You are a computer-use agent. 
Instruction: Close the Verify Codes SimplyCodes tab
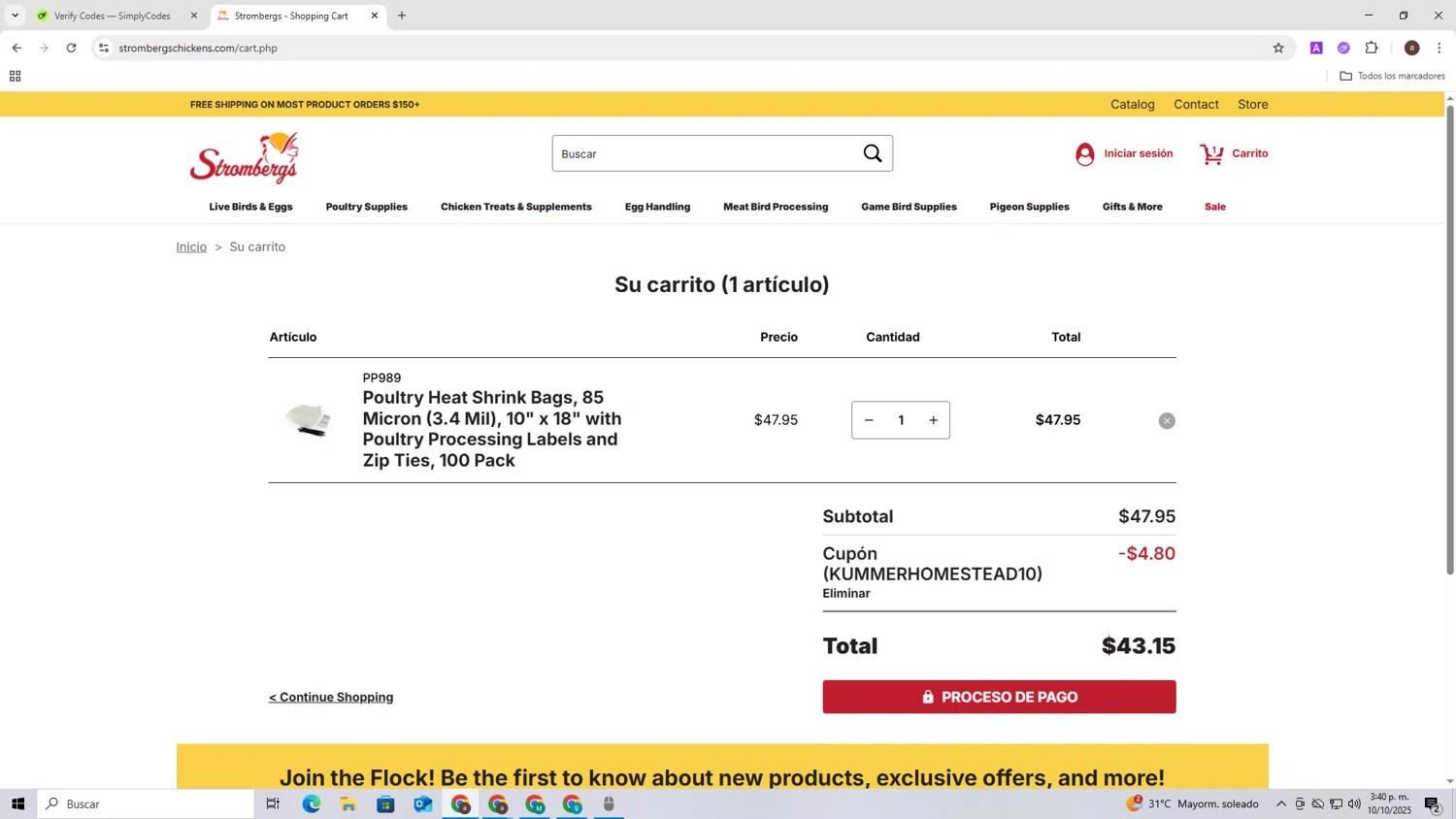click(x=194, y=16)
